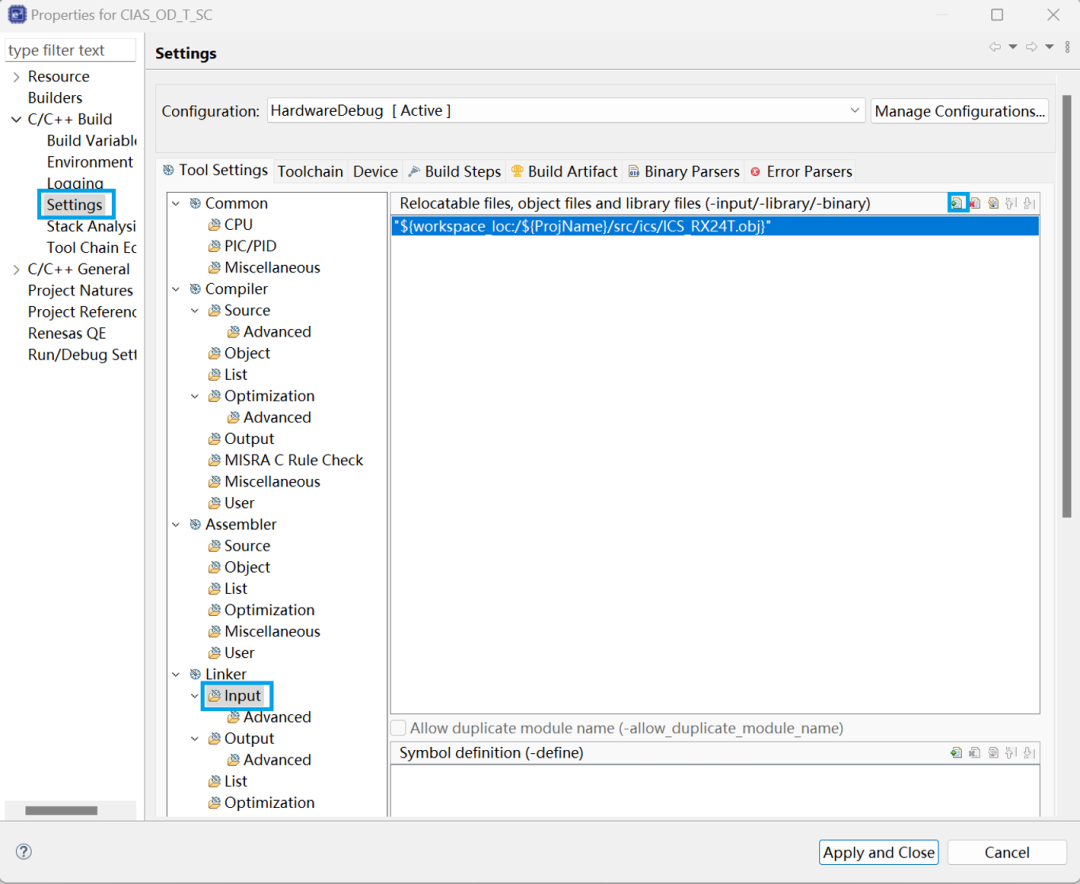Image resolution: width=1080 pixels, height=884 pixels.
Task: Go forward with the right arrow icon
Action: (x=1031, y=47)
